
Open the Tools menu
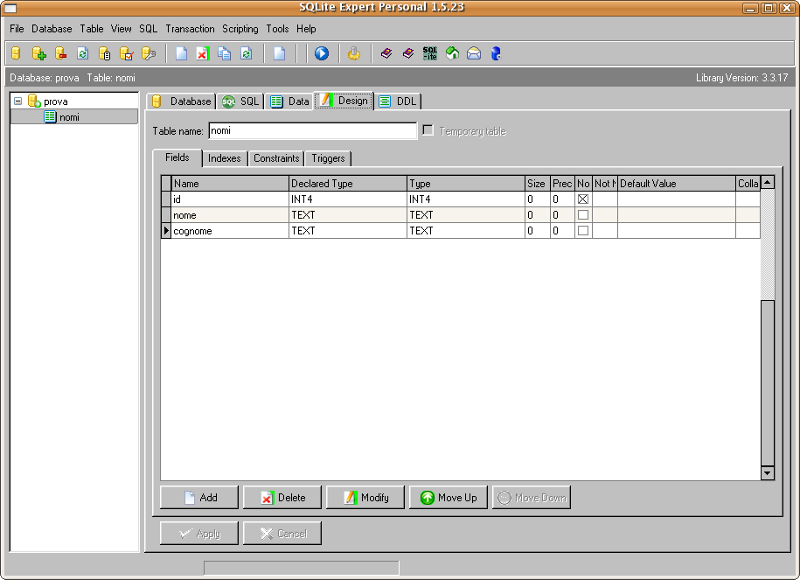tap(278, 29)
